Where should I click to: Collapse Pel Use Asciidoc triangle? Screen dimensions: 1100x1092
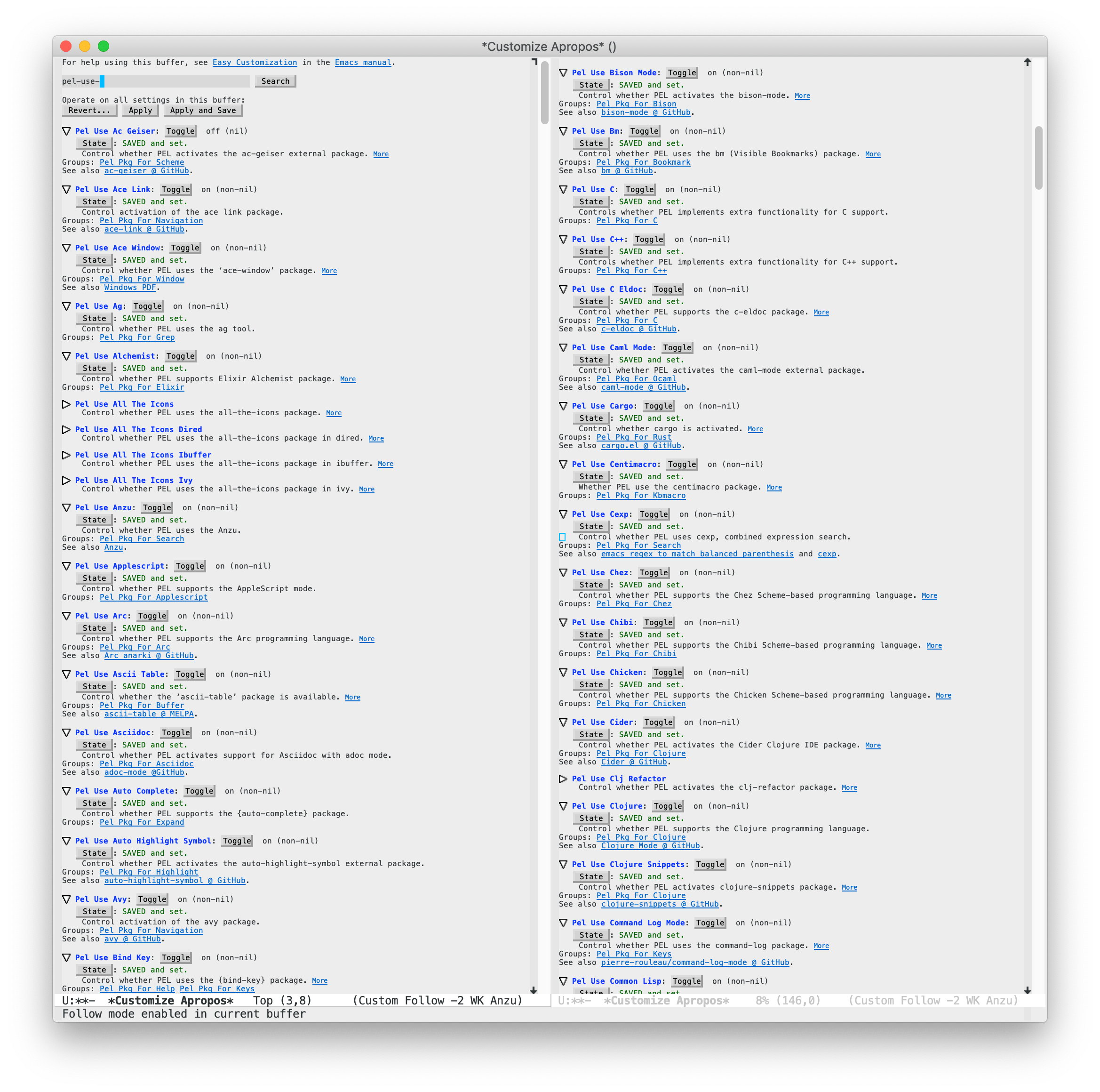coord(67,732)
